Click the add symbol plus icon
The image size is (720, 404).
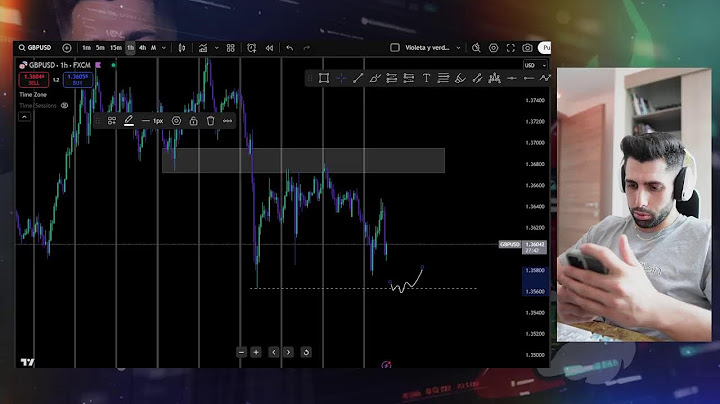coord(67,48)
